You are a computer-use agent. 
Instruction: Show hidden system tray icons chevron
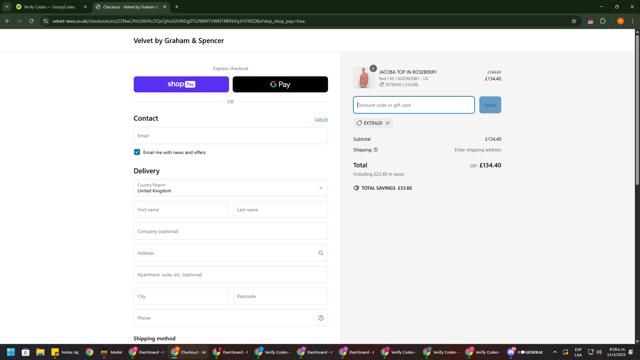point(554,352)
